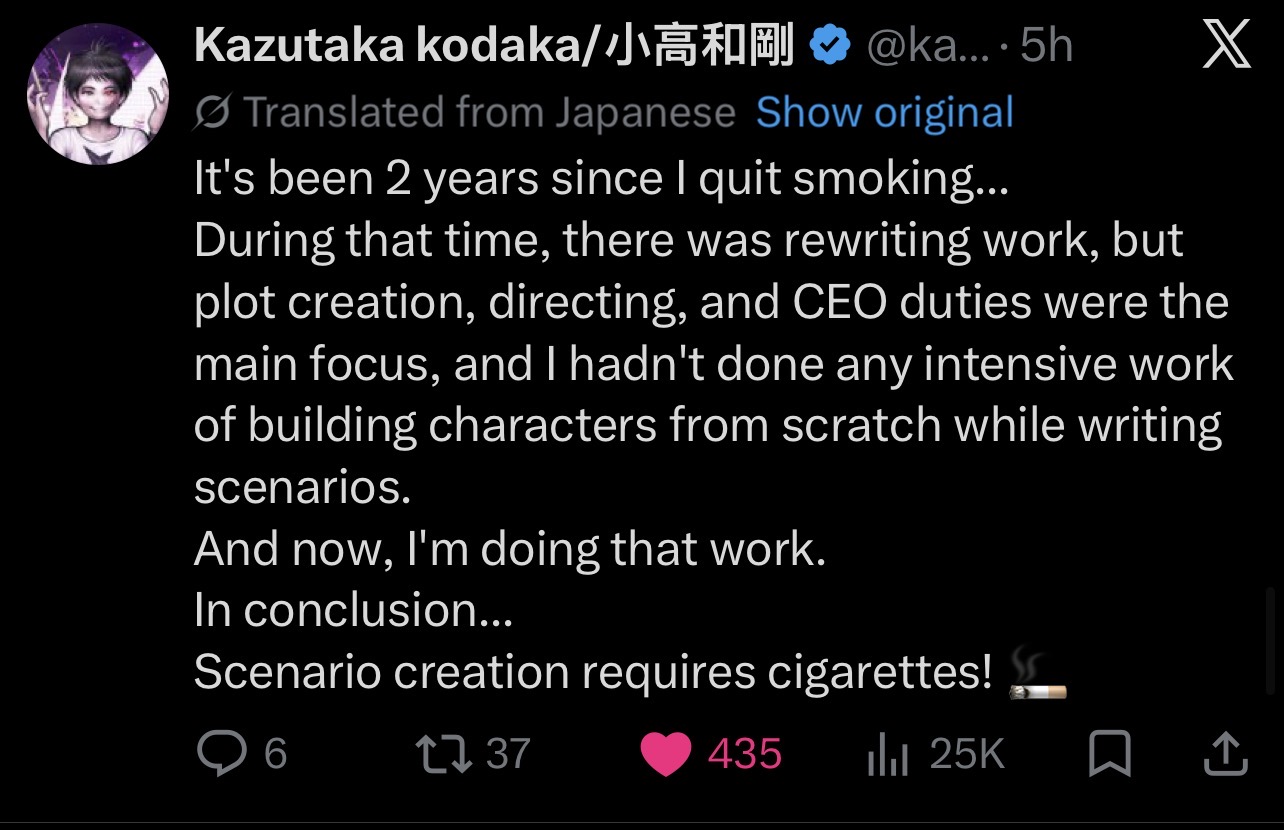Open Kazutaka Kodaka's profile avatar
This screenshot has width=1284, height=830.
98,94
